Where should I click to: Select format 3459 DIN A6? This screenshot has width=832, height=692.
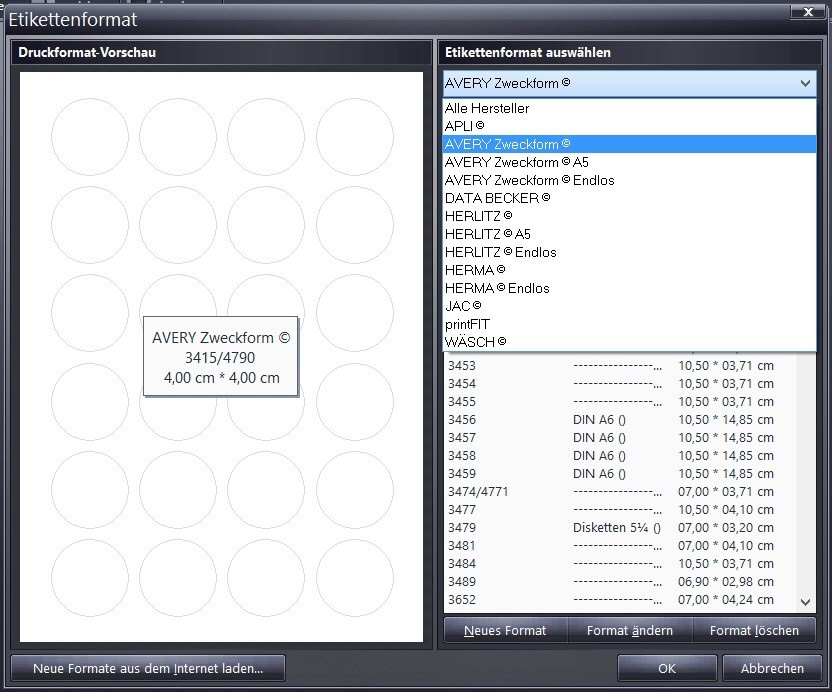pos(620,474)
